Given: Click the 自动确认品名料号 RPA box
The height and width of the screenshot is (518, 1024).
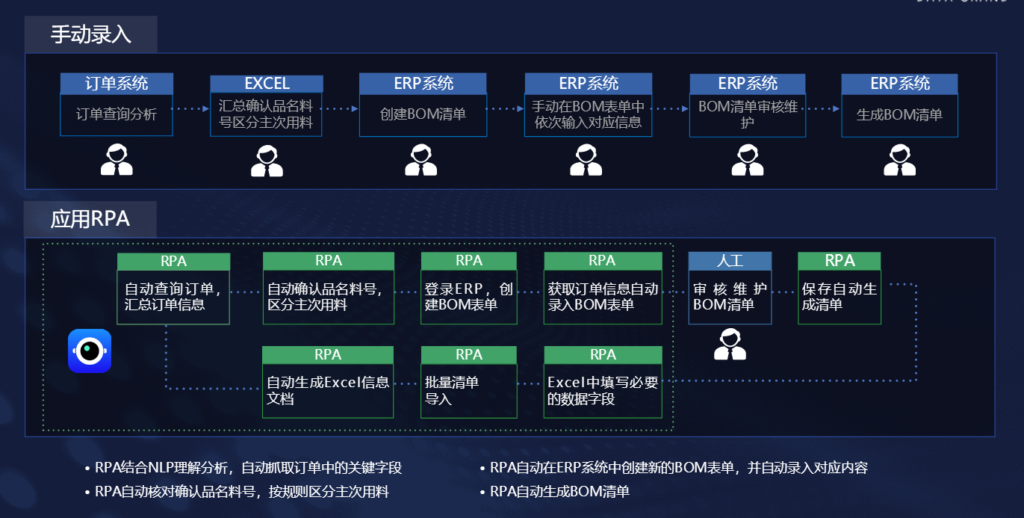Looking at the screenshot, I should 328,297.
